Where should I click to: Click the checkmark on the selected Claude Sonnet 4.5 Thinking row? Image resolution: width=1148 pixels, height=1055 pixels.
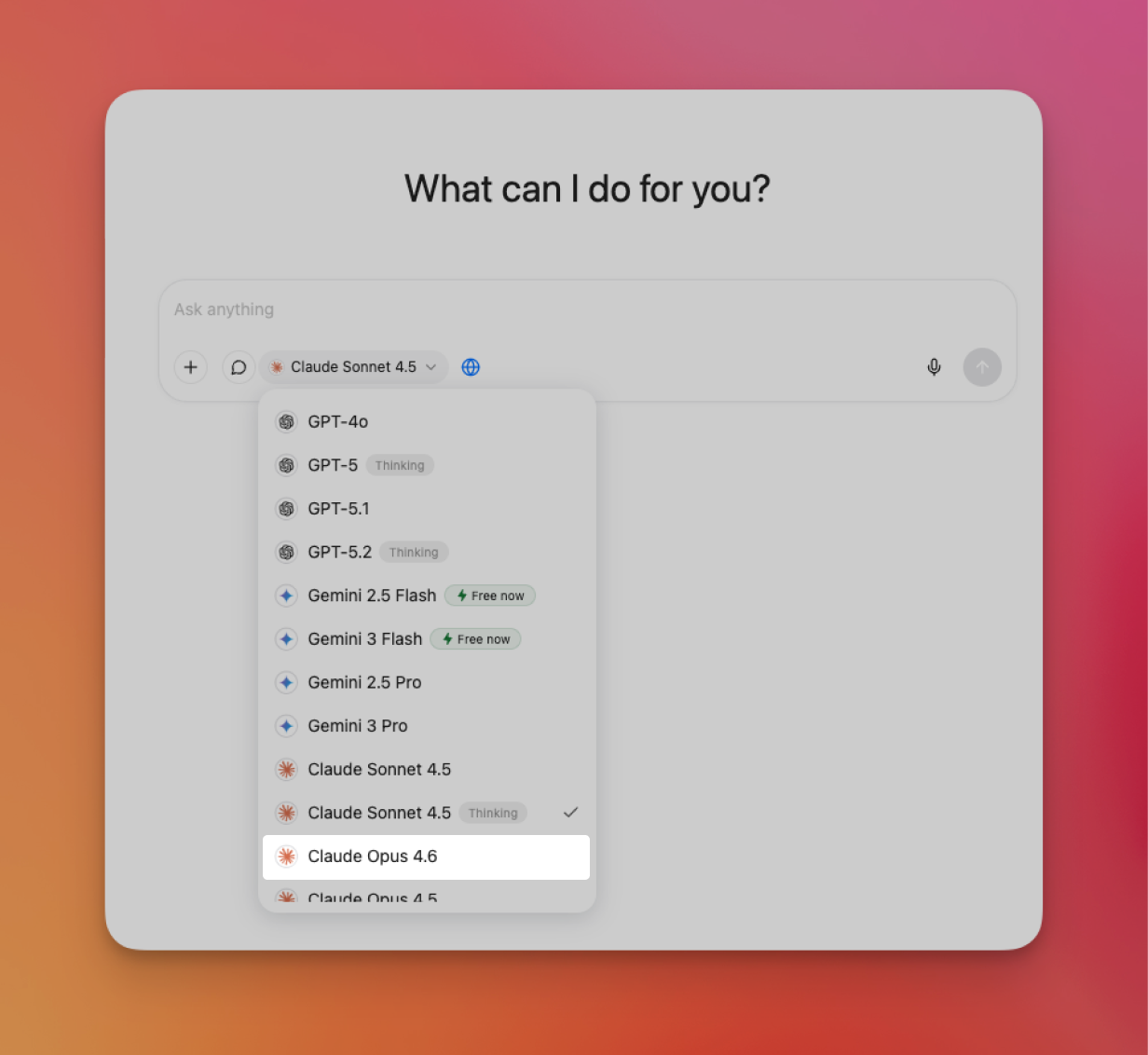(570, 813)
